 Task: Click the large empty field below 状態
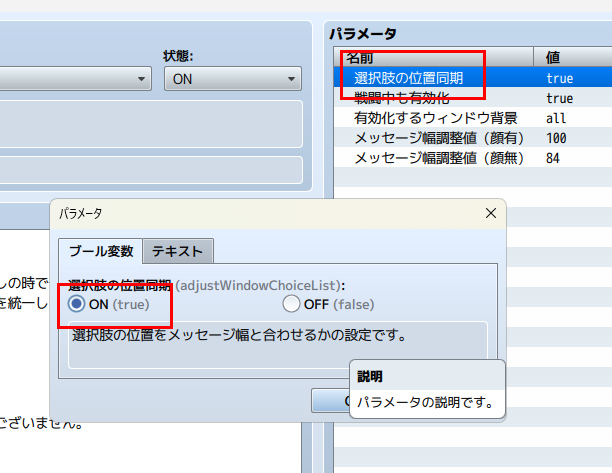coord(150,124)
